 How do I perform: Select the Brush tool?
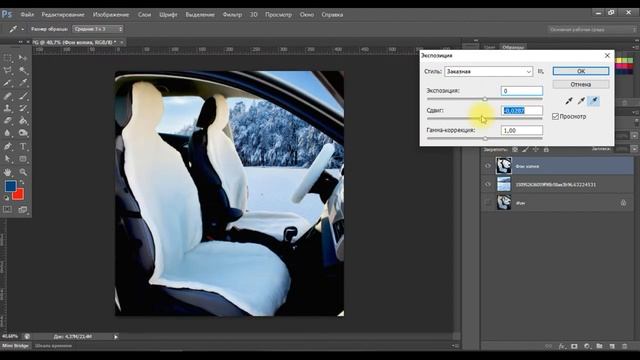(23, 96)
